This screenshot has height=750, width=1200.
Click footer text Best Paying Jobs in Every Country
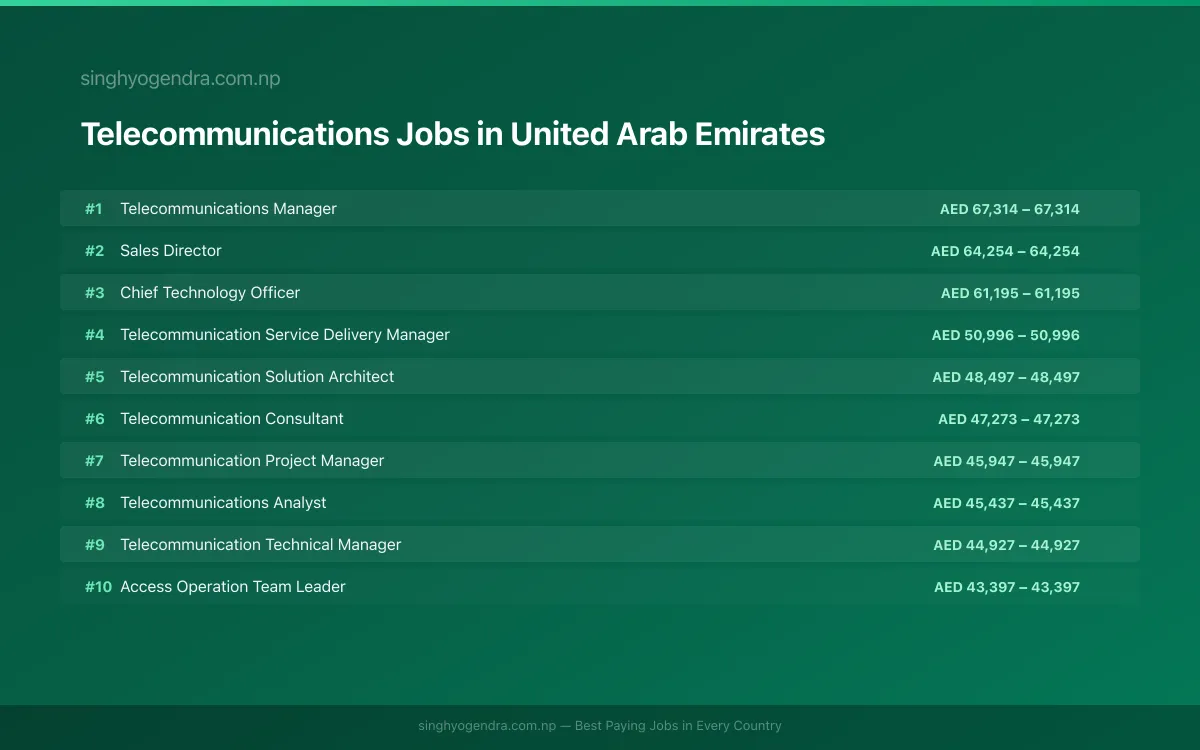[678, 726]
